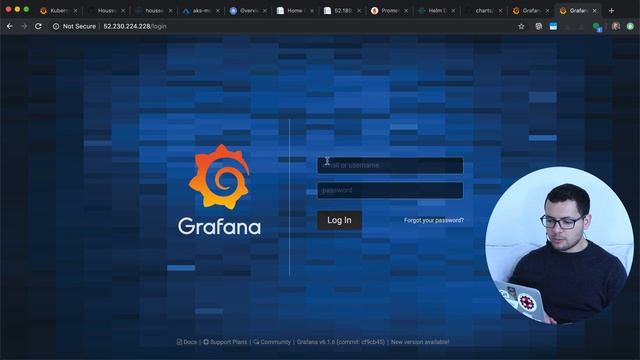
Task: Close the active Grafana tab
Action: pos(594,11)
